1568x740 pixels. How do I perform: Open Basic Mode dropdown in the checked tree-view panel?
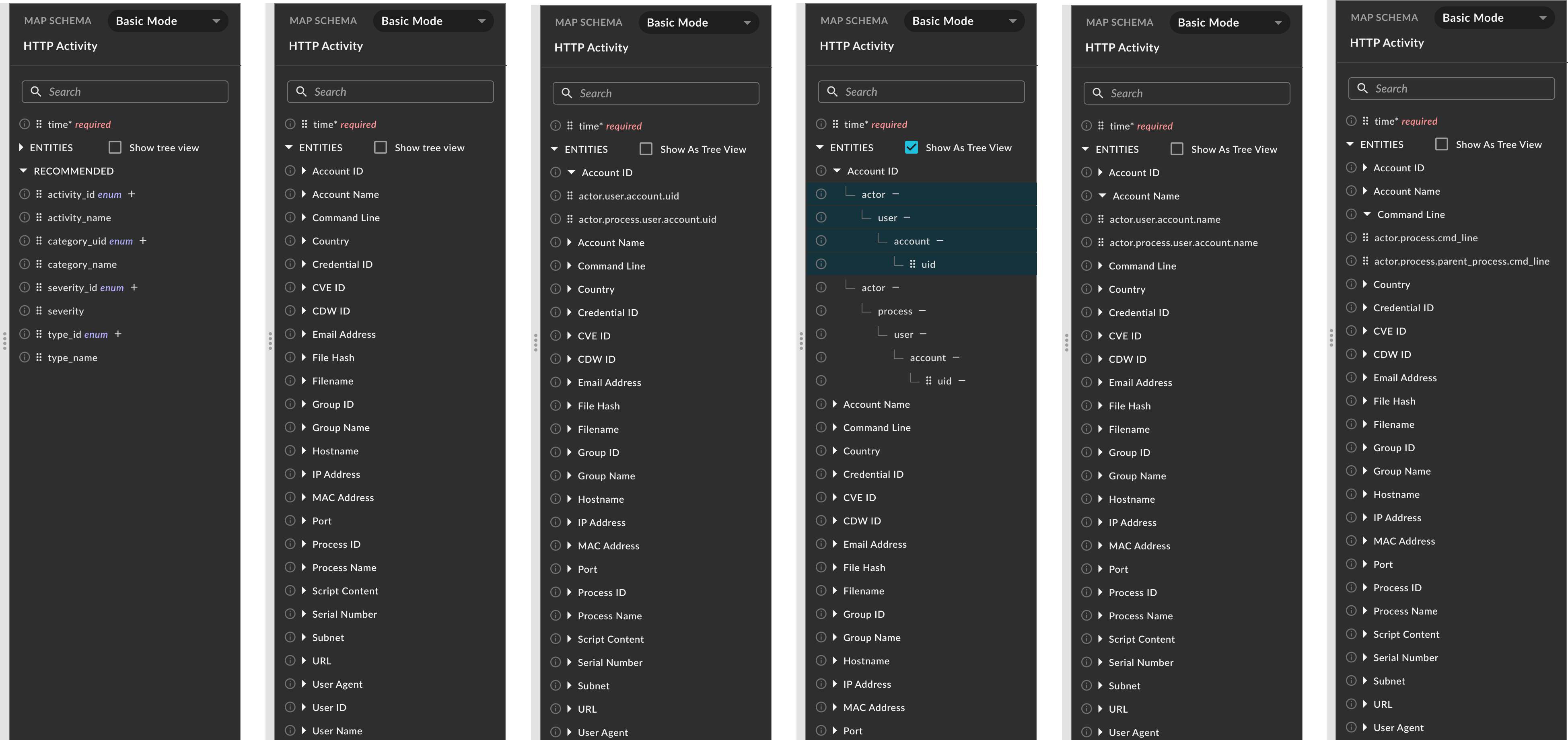963,21
